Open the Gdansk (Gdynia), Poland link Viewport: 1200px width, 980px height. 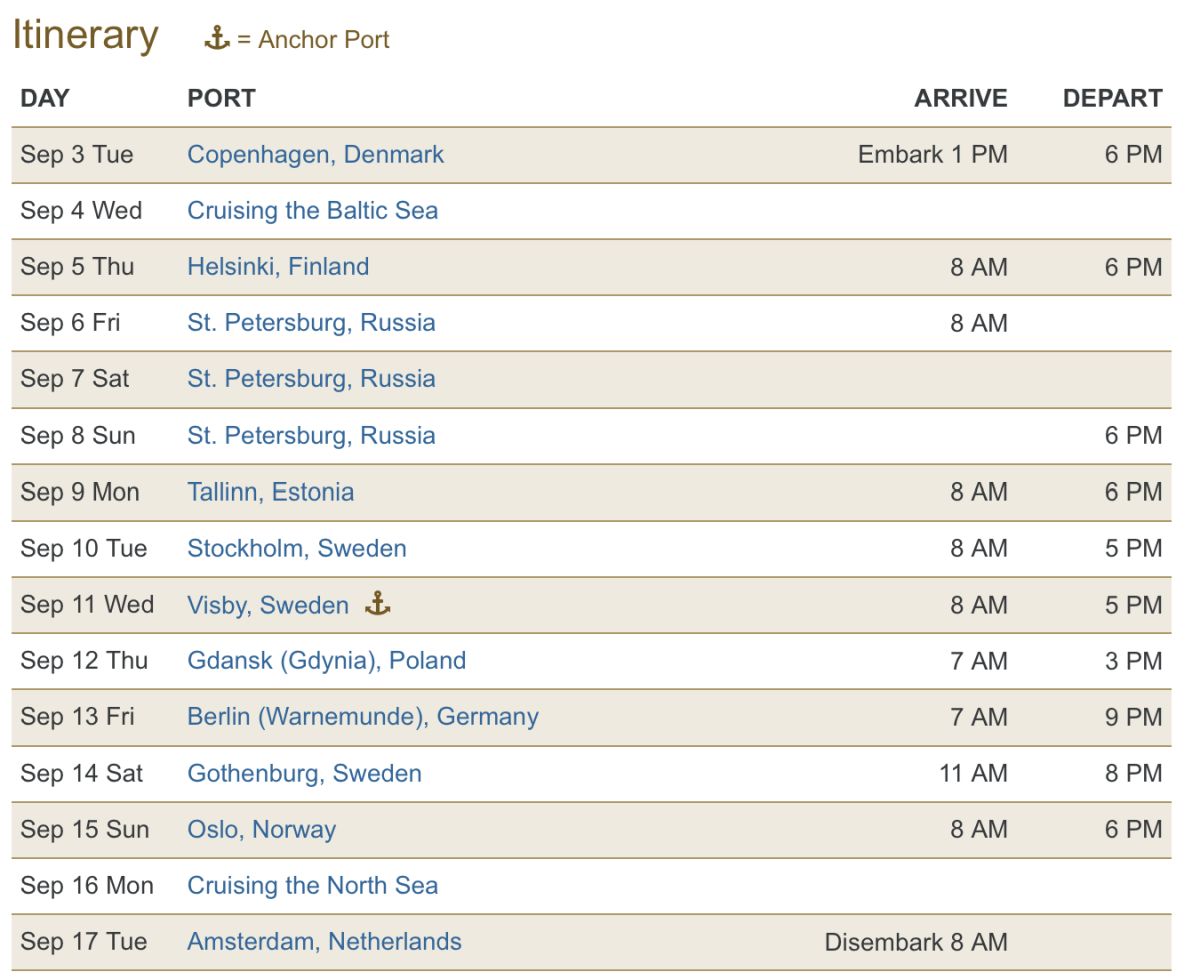click(326, 661)
